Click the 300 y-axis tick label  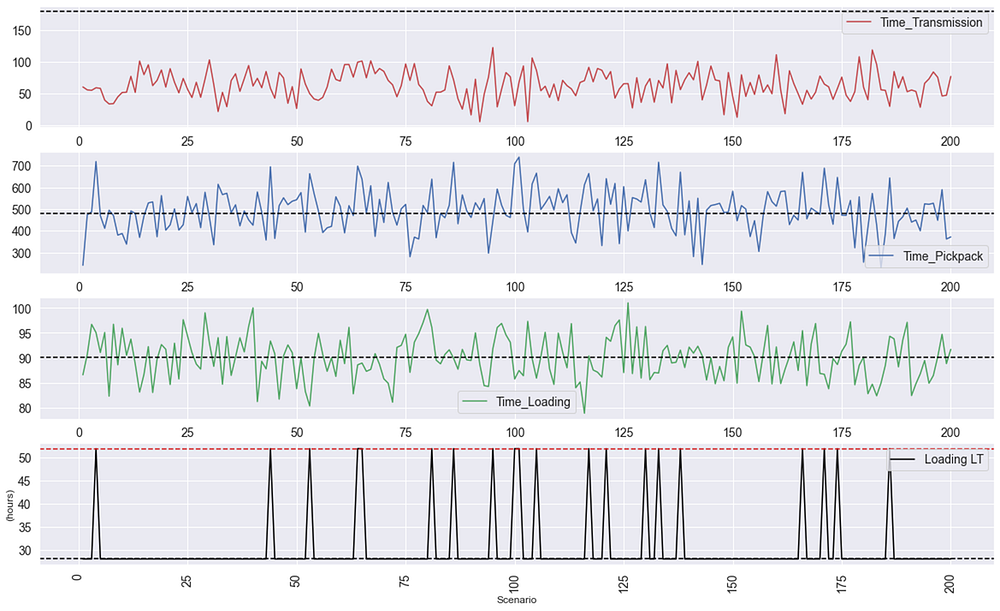[x=22, y=254]
